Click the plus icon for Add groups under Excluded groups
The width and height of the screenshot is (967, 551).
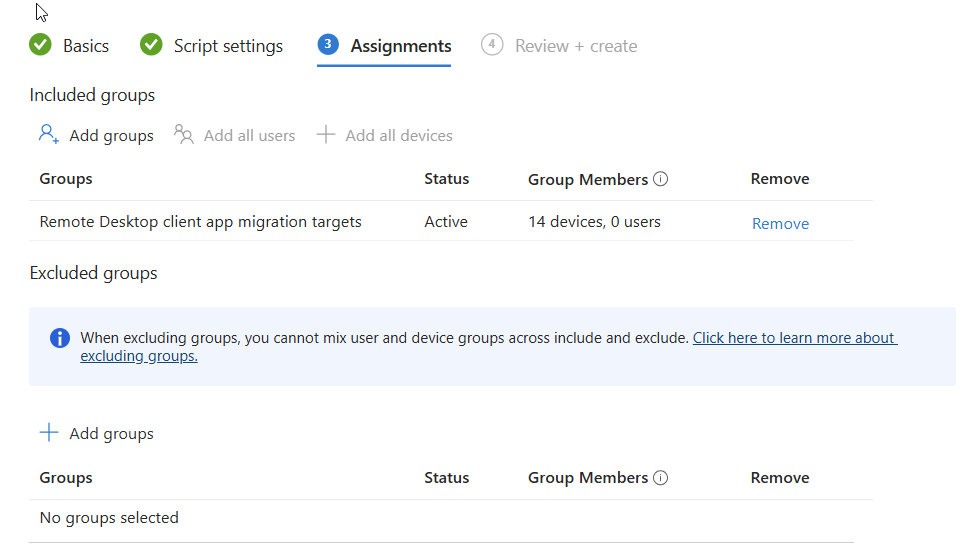[x=49, y=432]
